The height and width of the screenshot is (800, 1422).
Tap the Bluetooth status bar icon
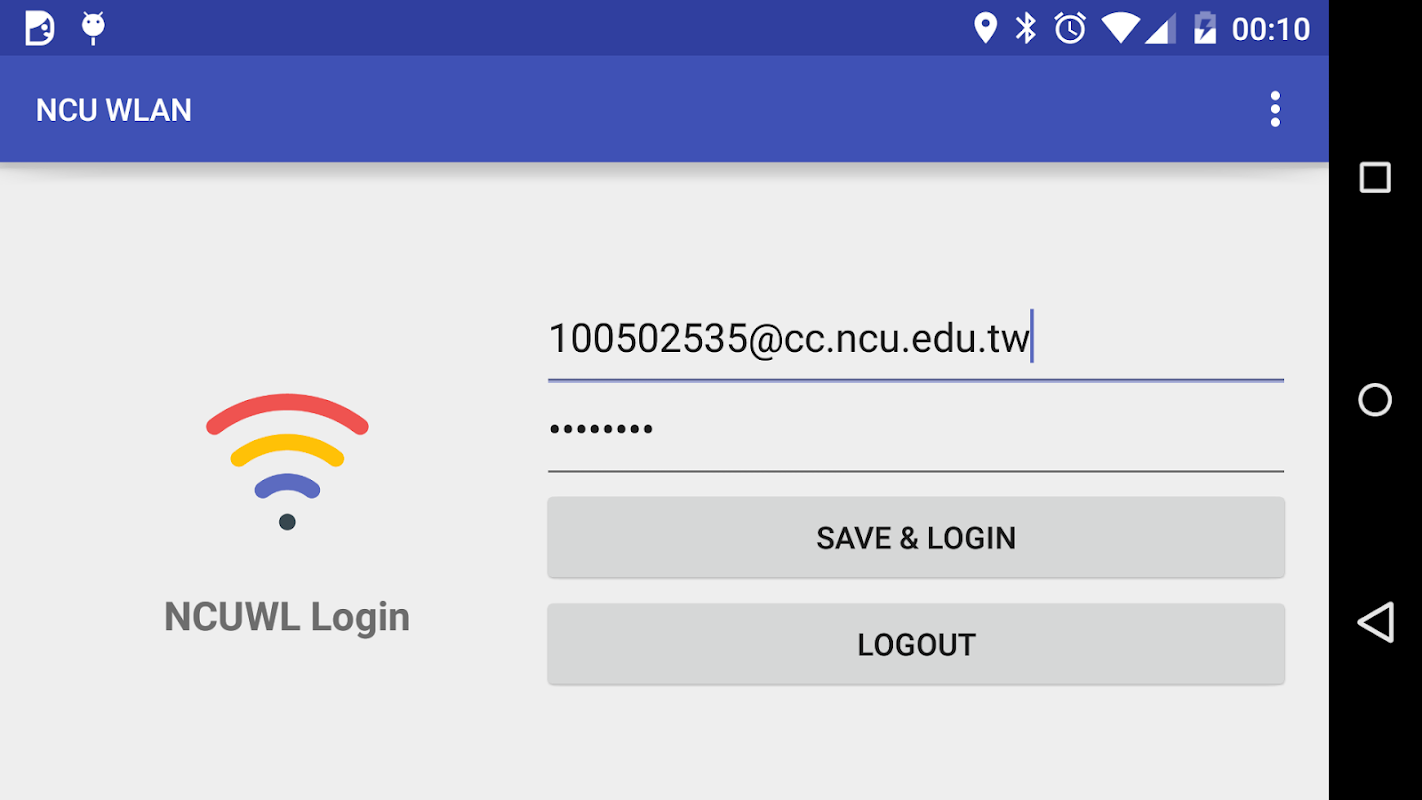point(1026,28)
